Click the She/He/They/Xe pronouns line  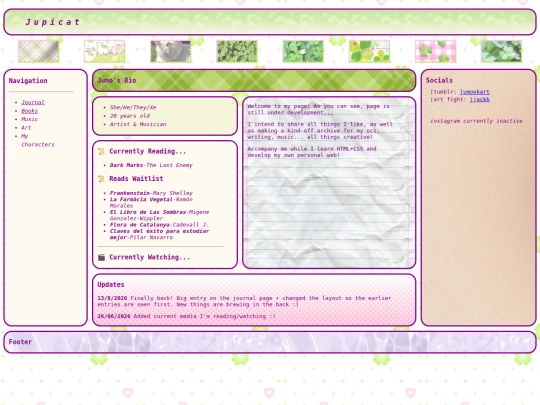[x=133, y=107]
